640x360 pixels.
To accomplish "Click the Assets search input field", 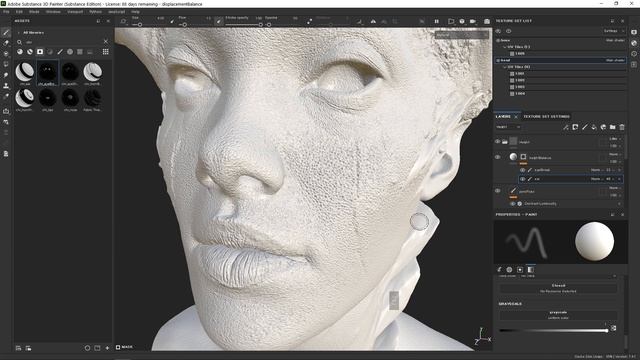I will click(x=63, y=42).
